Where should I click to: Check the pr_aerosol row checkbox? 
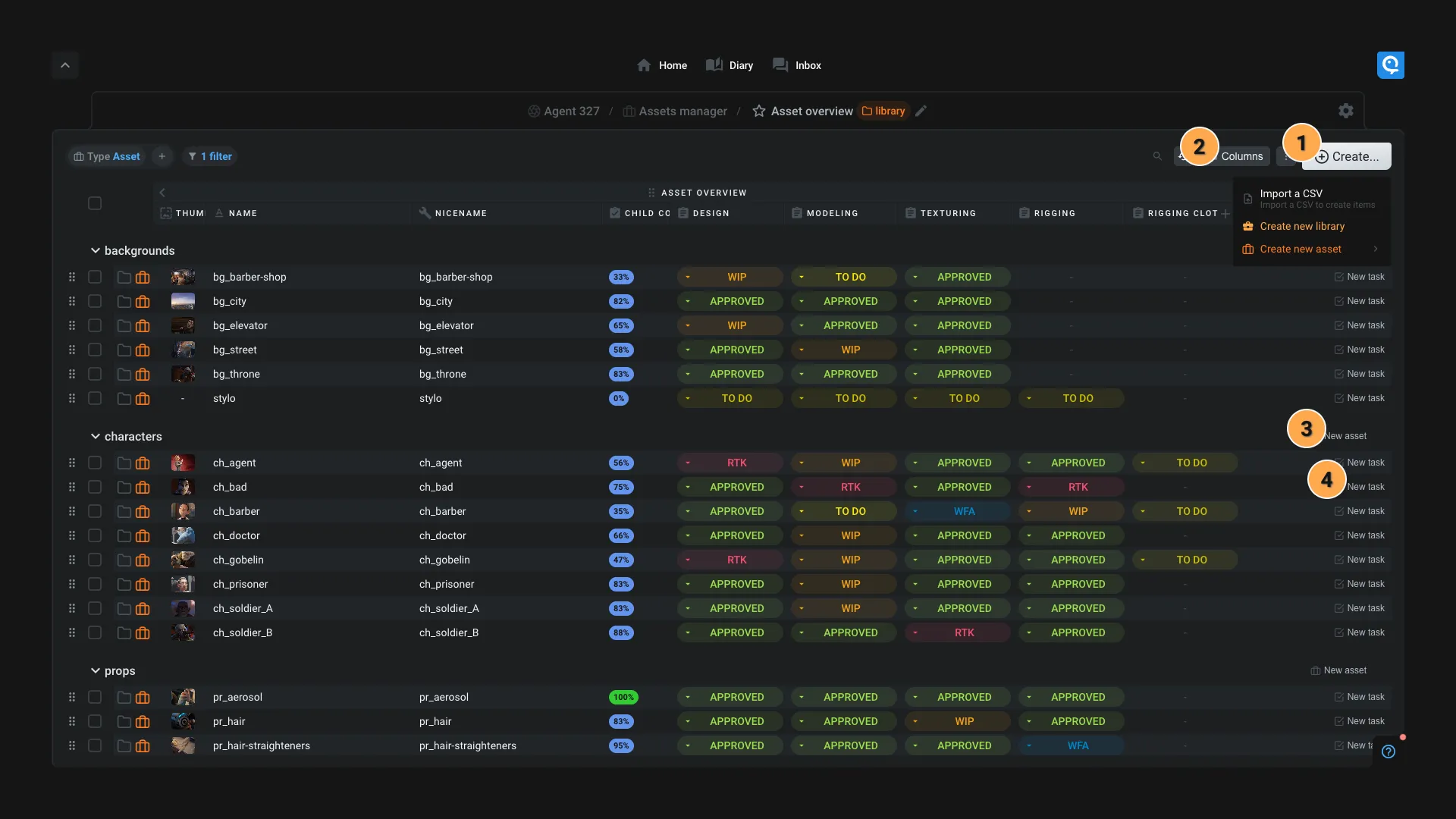click(x=95, y=697)
